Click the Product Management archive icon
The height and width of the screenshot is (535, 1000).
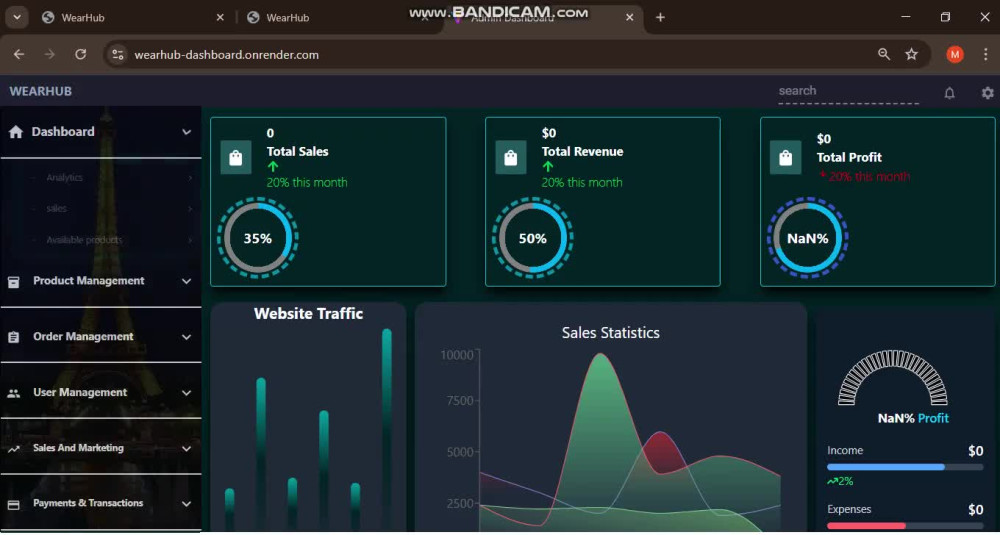[14, 281]
